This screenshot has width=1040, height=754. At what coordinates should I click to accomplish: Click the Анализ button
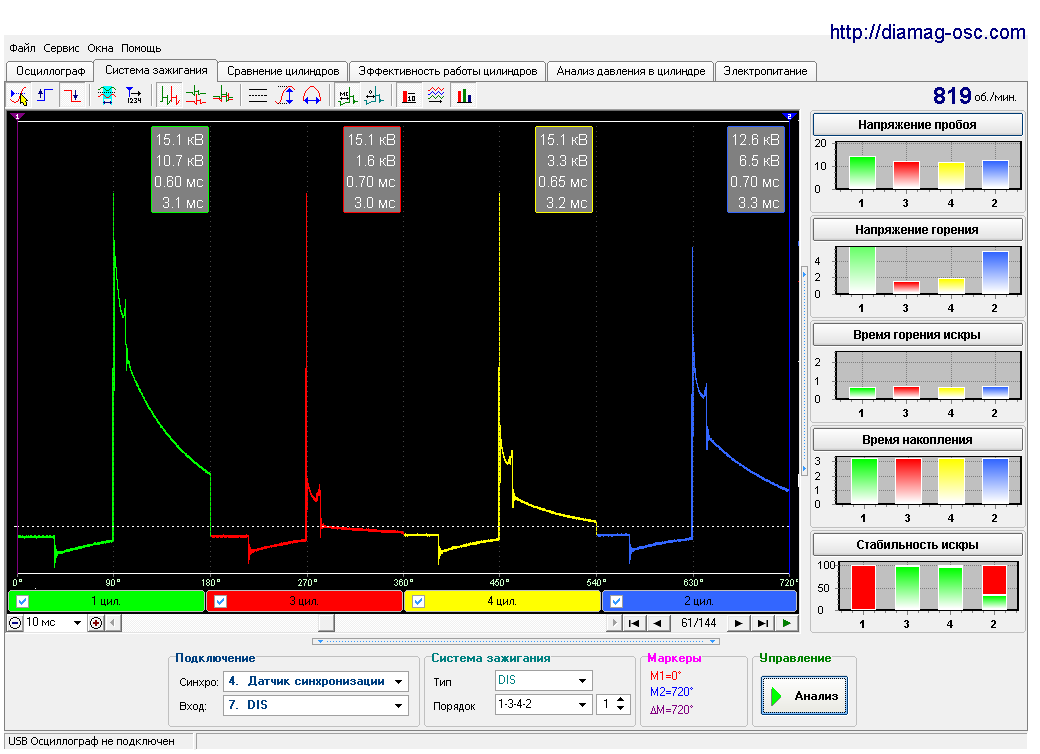pos(805,696)
